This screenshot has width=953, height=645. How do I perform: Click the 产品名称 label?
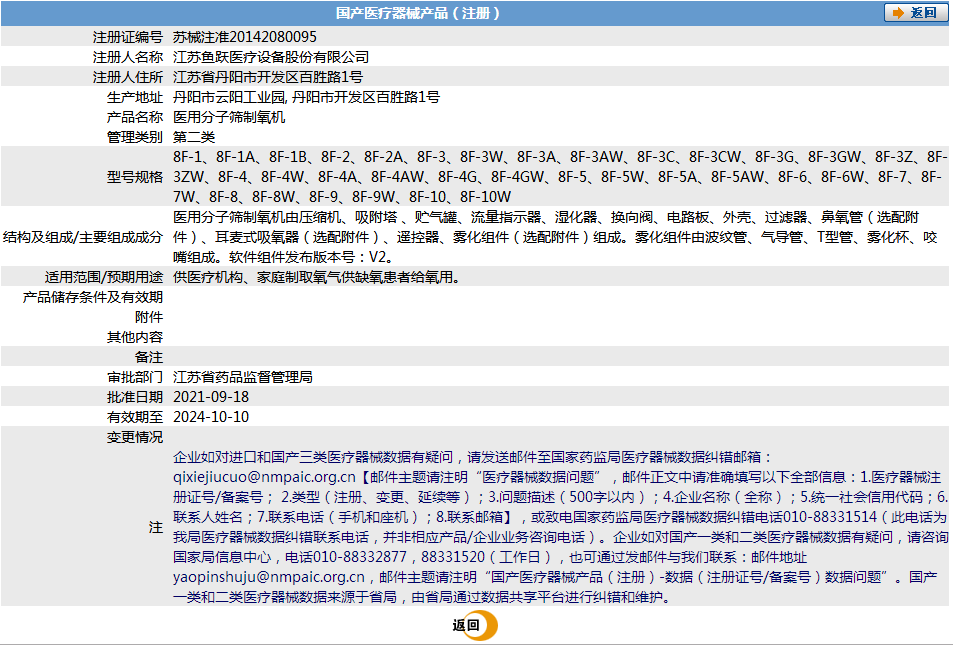135,117
